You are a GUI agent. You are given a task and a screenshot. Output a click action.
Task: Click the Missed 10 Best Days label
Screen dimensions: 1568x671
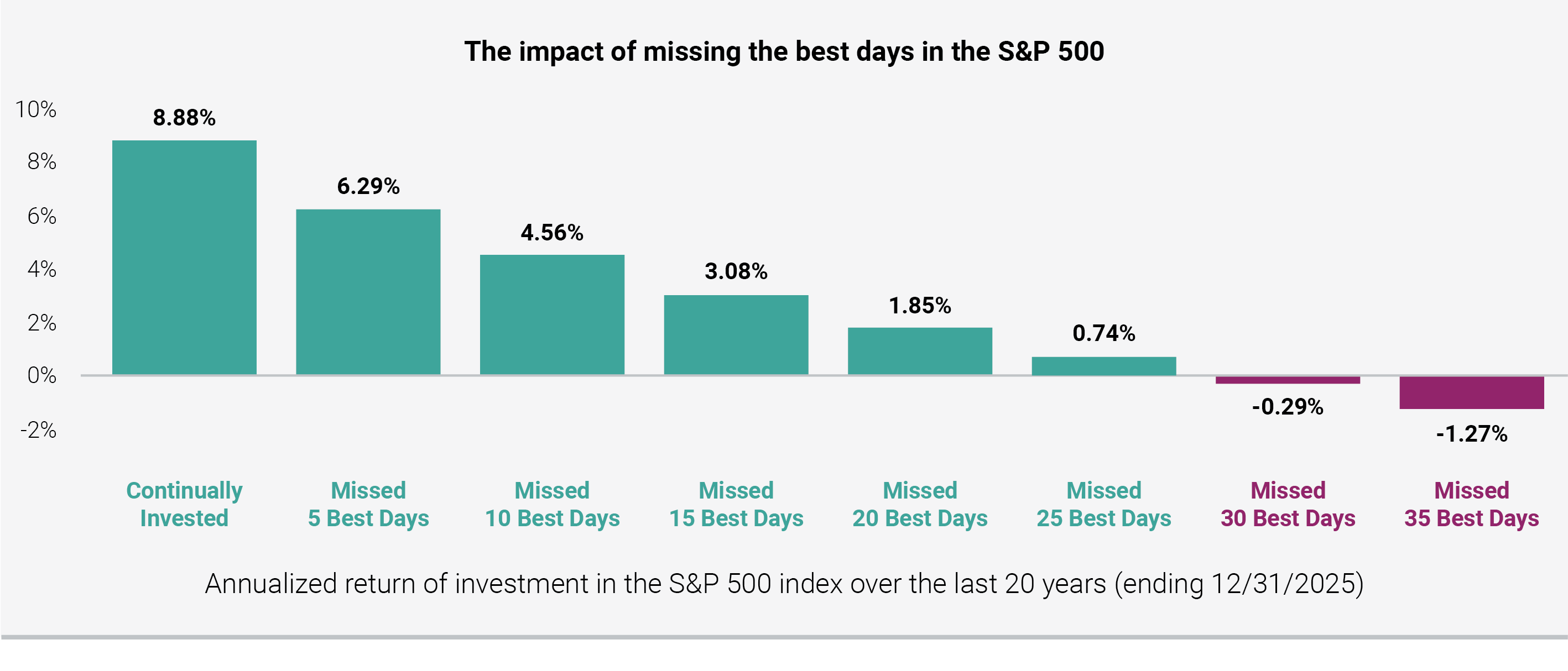click(x=552, y=504)
